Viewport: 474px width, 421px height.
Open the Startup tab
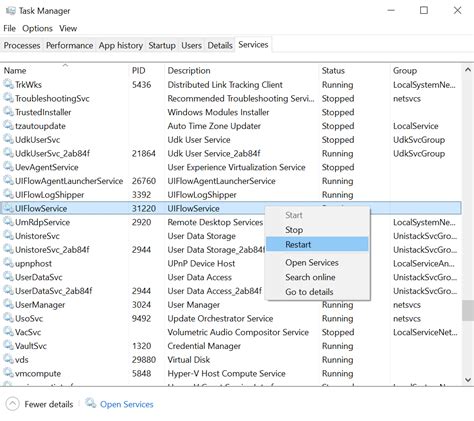tap(162, 45)
